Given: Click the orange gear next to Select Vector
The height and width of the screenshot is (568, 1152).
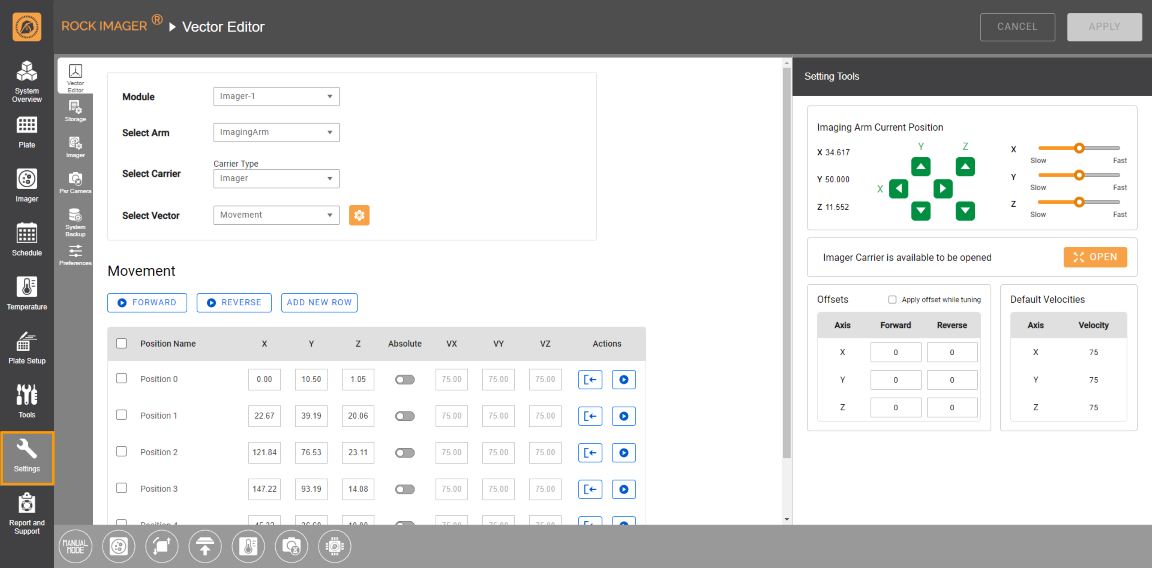Looking at the screenshot, I should 359,215.
